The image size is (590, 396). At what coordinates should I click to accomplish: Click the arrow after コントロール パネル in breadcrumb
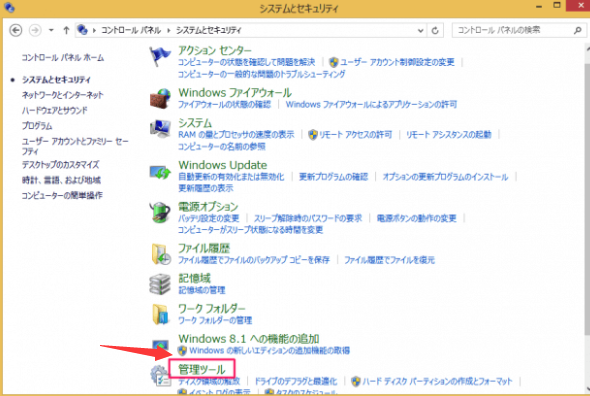coord(169,30)
